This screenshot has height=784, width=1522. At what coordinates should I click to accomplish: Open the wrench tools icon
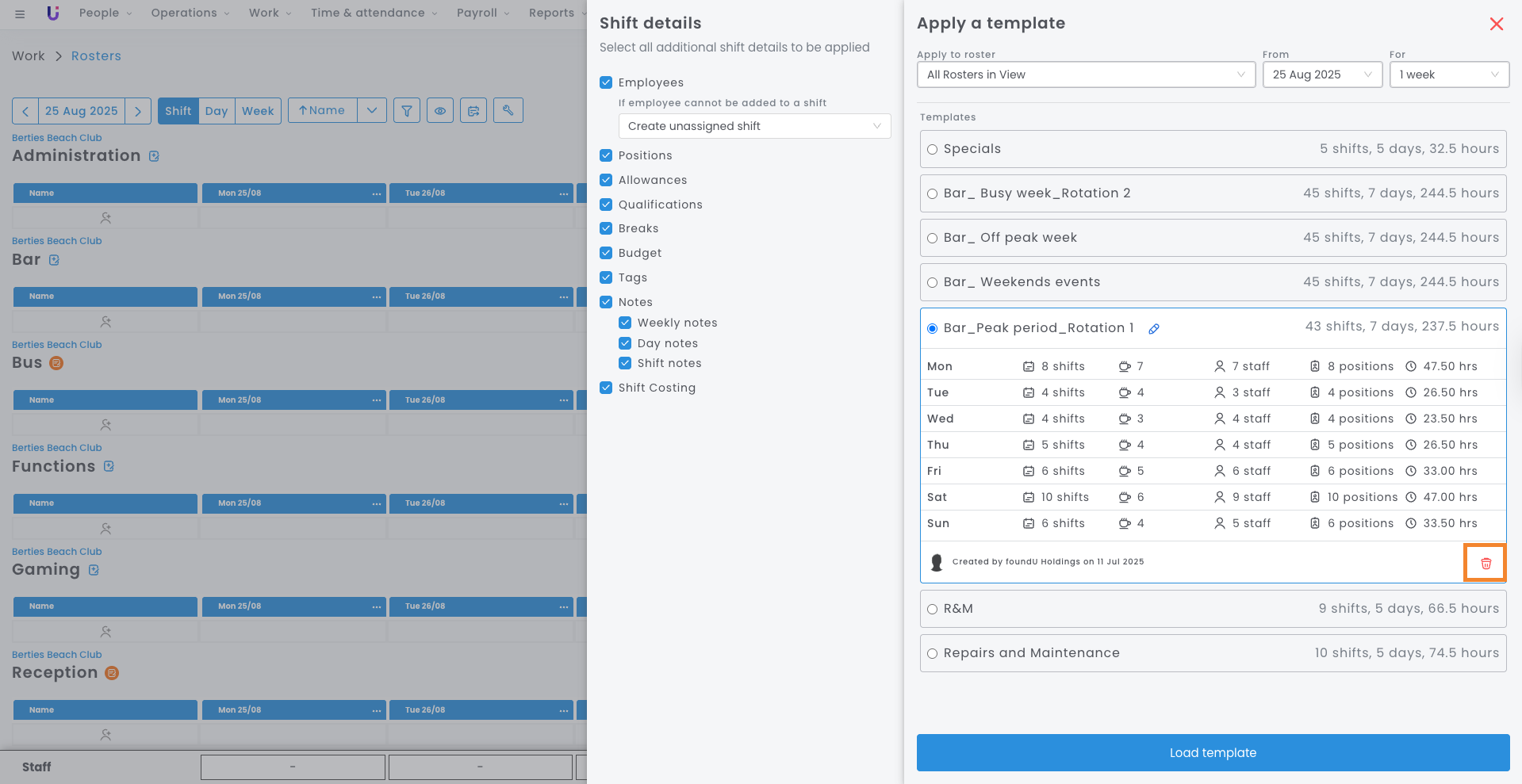click(x=508, y=111)
